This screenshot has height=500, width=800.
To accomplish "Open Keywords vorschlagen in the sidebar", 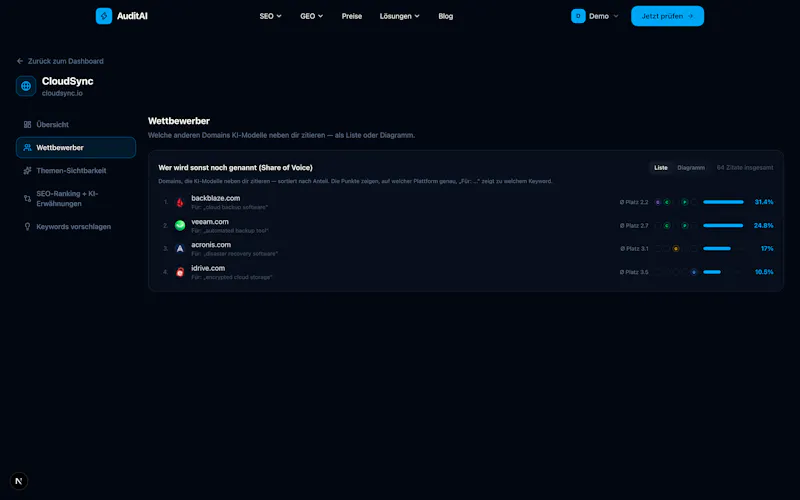I will 76,227.
